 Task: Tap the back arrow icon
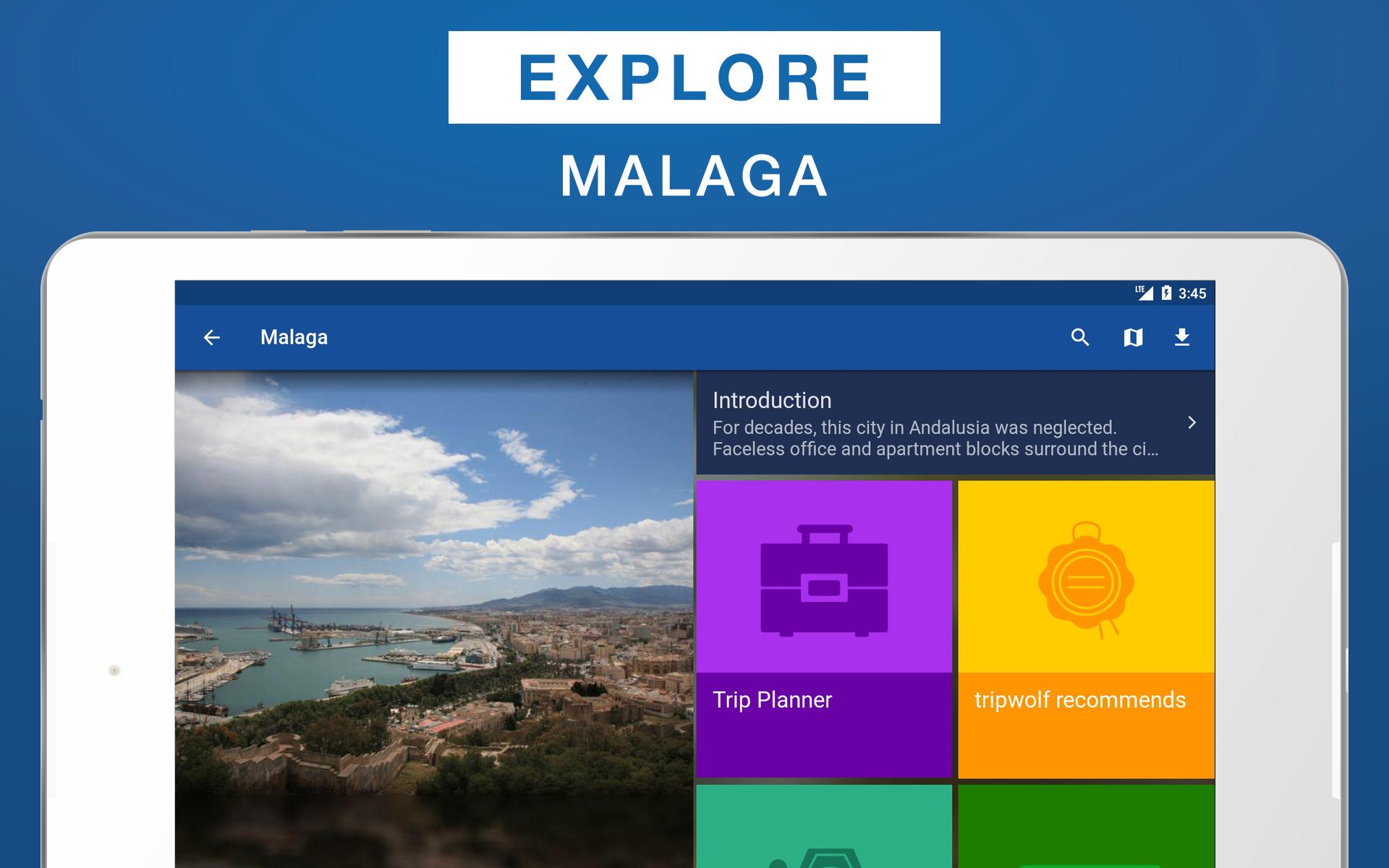211,337
